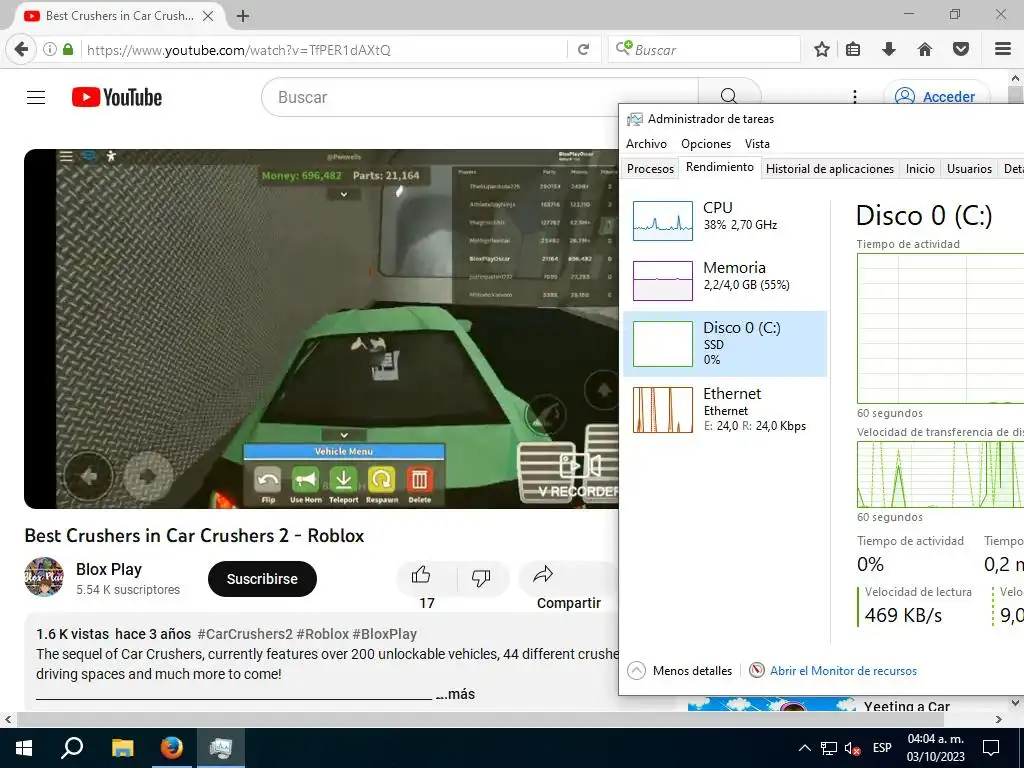1024x768 pixels.
Task: Focus the YouTube Buscar search field
Action: point(480,97)
